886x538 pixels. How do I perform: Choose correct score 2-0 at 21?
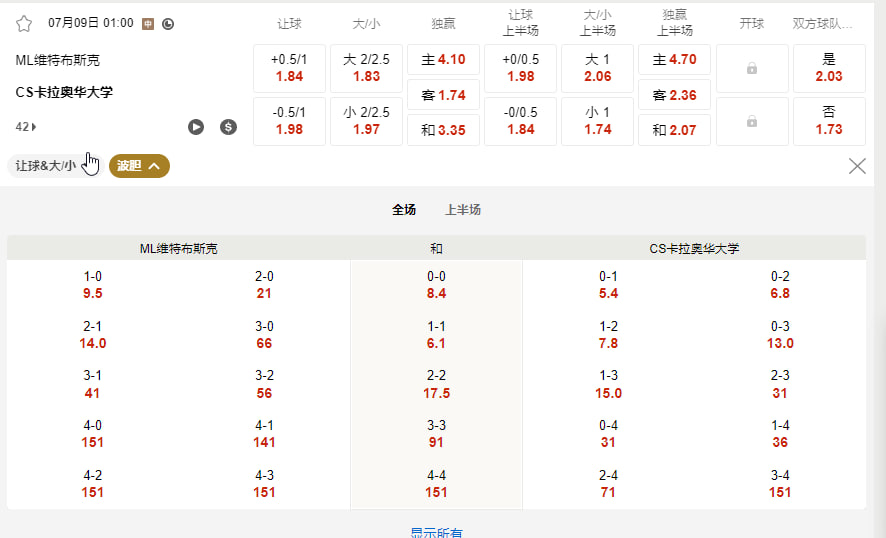coord(264,285)
